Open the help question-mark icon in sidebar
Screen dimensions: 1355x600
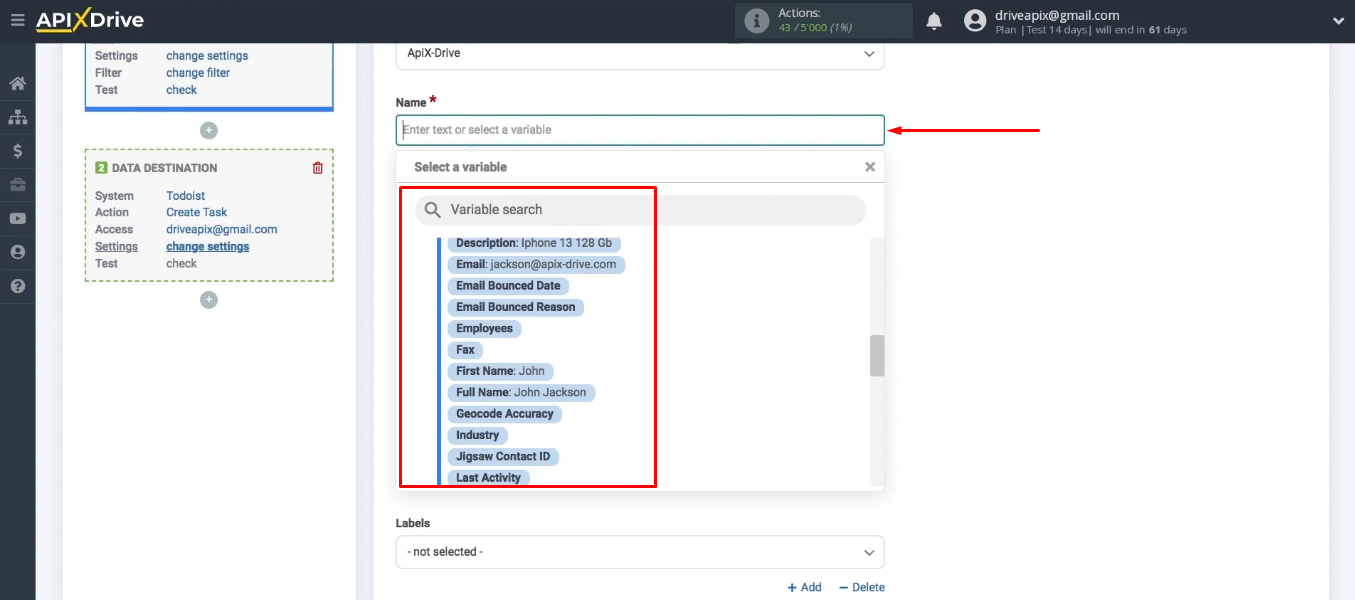17,285
